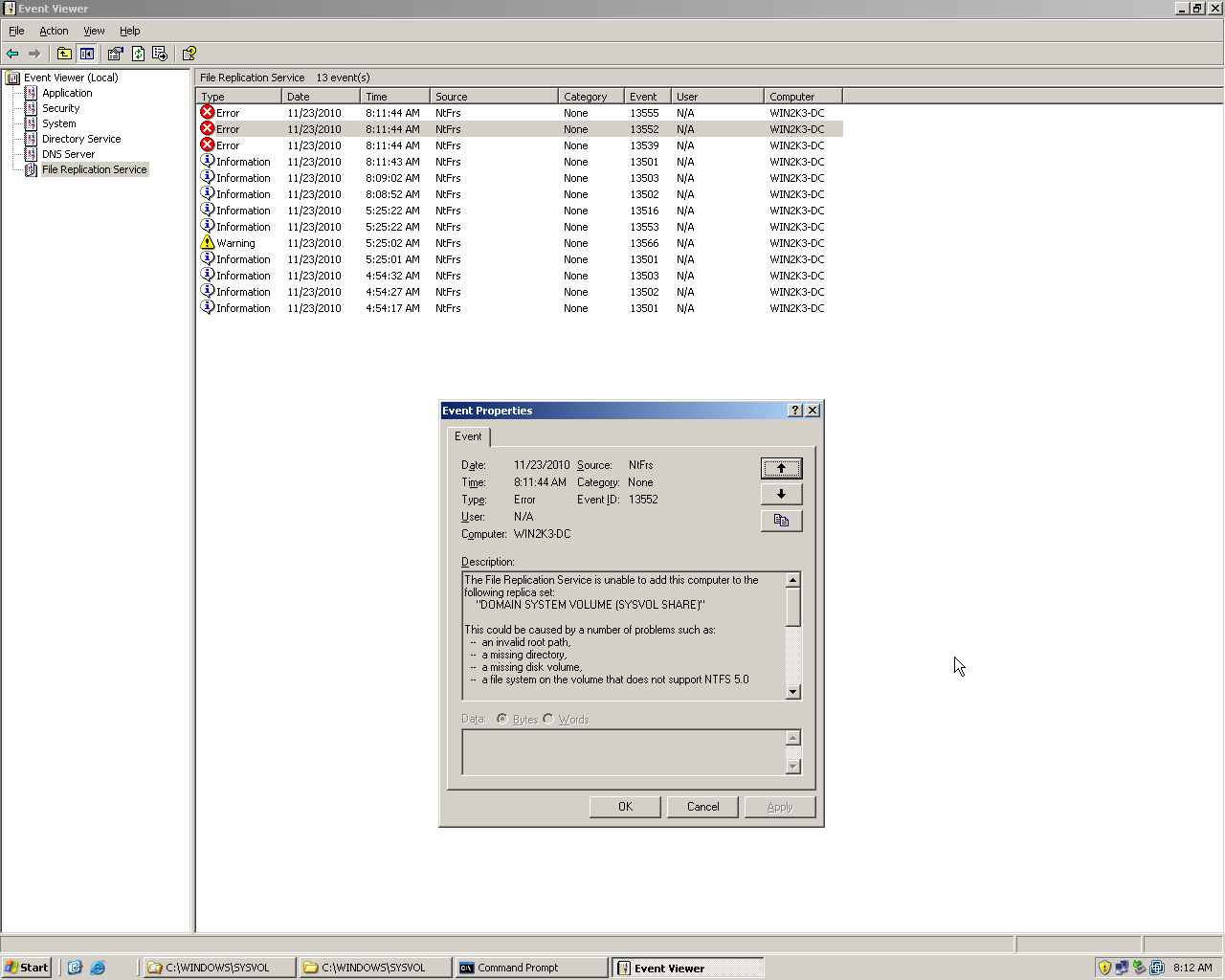Open the File menu
Image resolution: width=1225 pixels, height=980 pixels.
(x=16, y=31)
